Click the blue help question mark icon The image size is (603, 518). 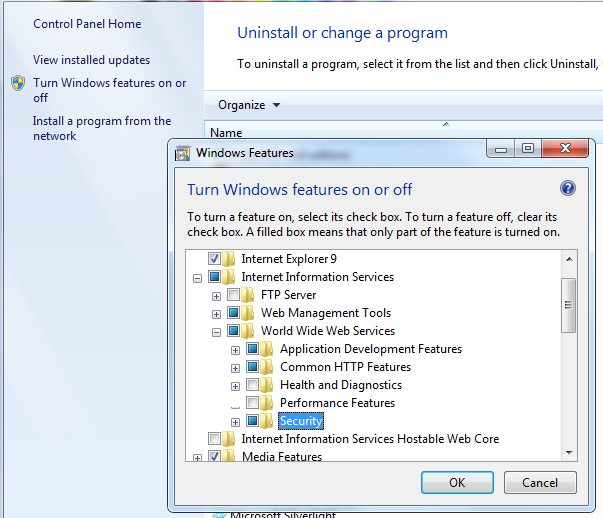coord(568,188)
